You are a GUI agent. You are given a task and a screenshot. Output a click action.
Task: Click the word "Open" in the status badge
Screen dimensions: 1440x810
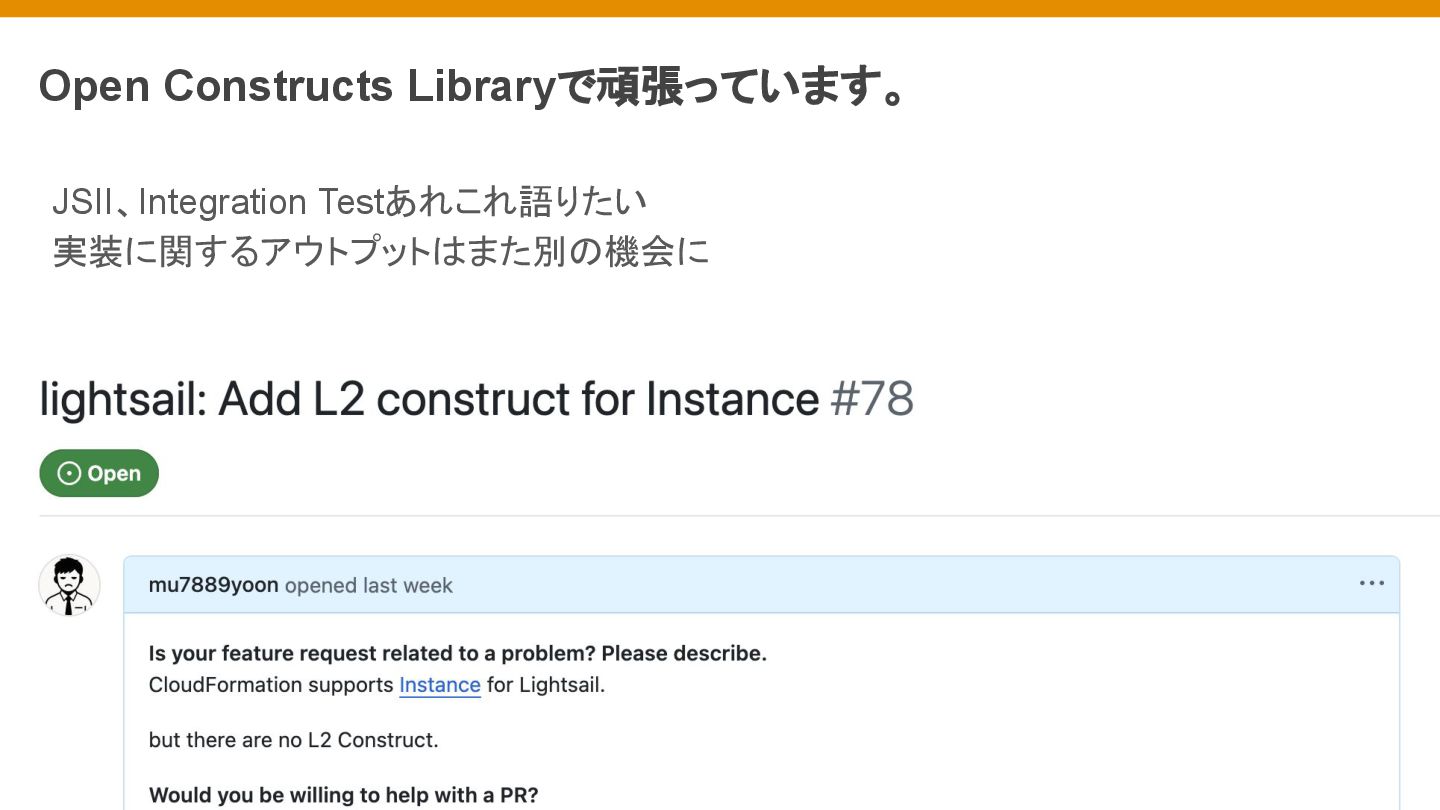(x=114, y=474)
